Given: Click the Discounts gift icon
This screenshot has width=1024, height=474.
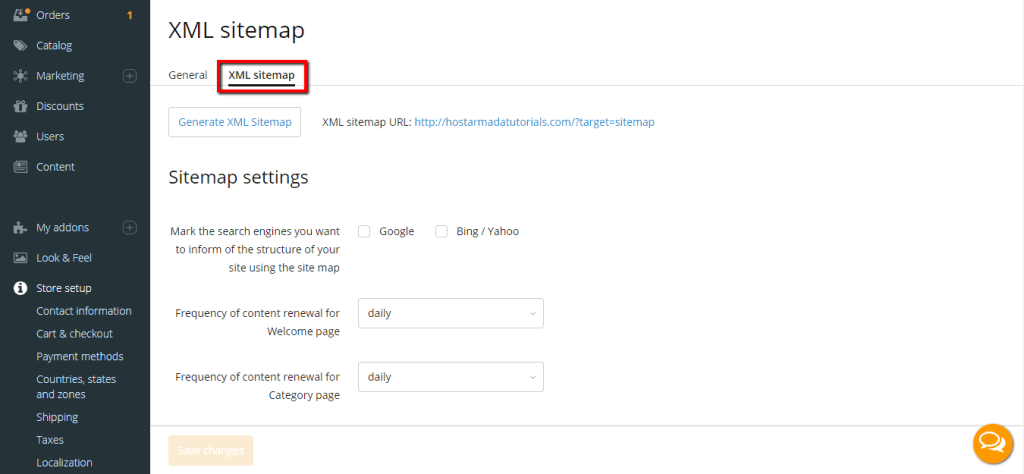Looking at the screenshot, I should pos(21,106).
